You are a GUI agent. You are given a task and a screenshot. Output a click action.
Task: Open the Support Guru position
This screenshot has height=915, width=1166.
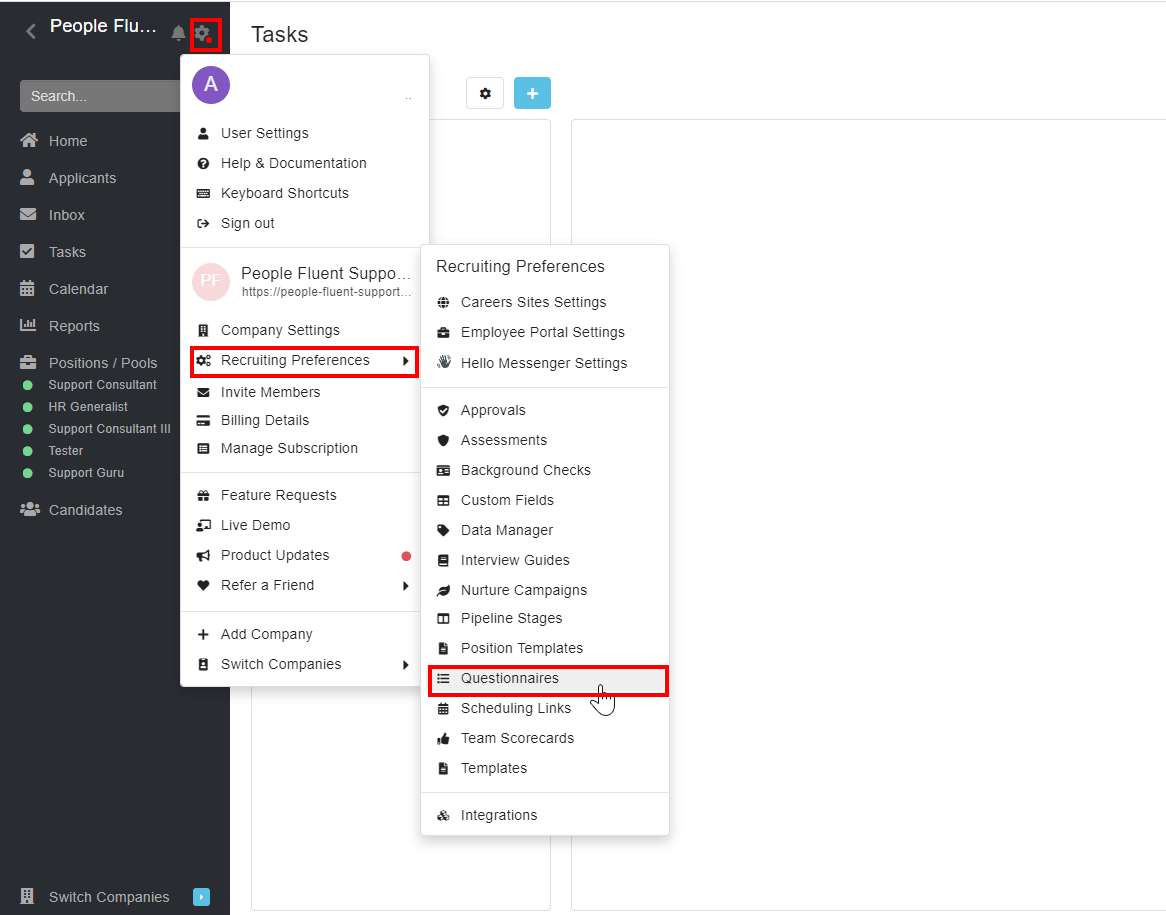(x=86, y=473)
